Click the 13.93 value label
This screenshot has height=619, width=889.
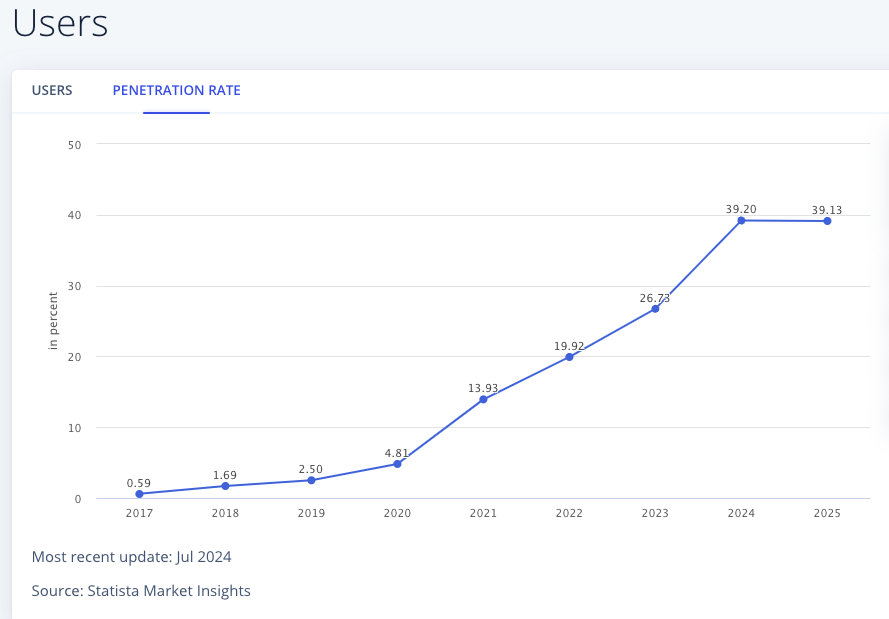coord(483,388)
